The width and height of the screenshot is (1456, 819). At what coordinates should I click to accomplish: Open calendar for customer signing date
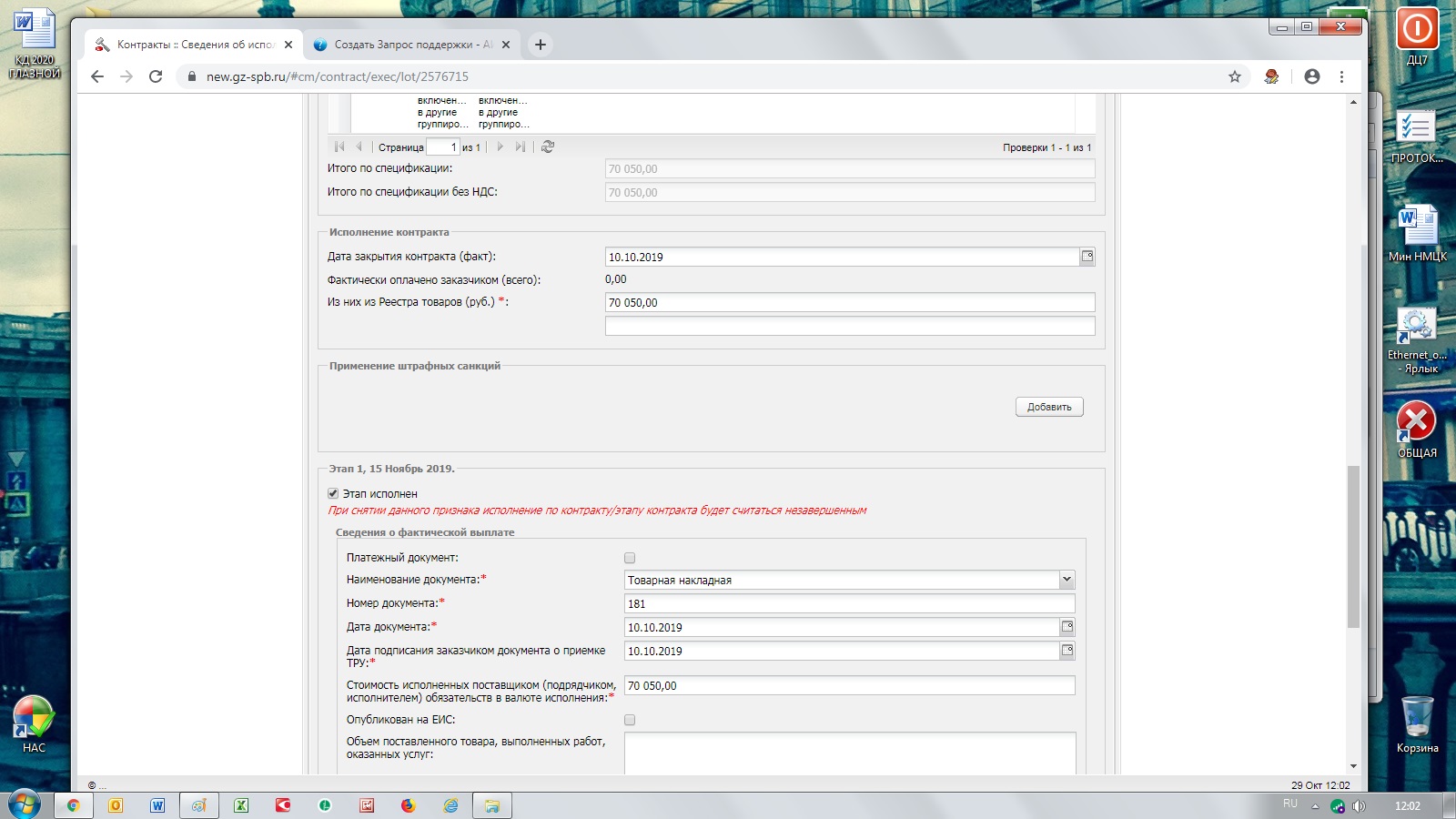tap(1067, 651)
